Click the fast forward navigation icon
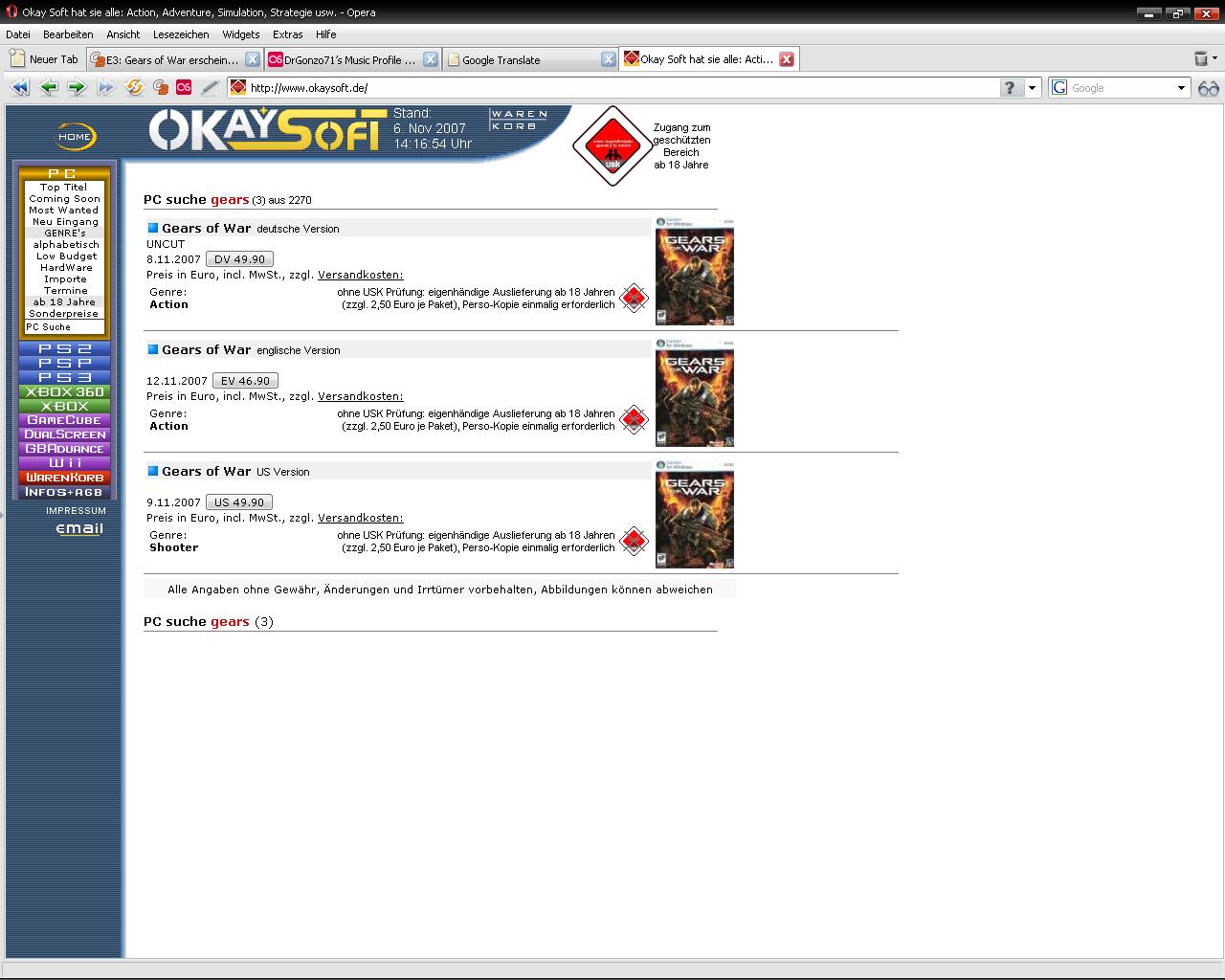The height and width of the screenshot is (980, 1225). (105, 87)
